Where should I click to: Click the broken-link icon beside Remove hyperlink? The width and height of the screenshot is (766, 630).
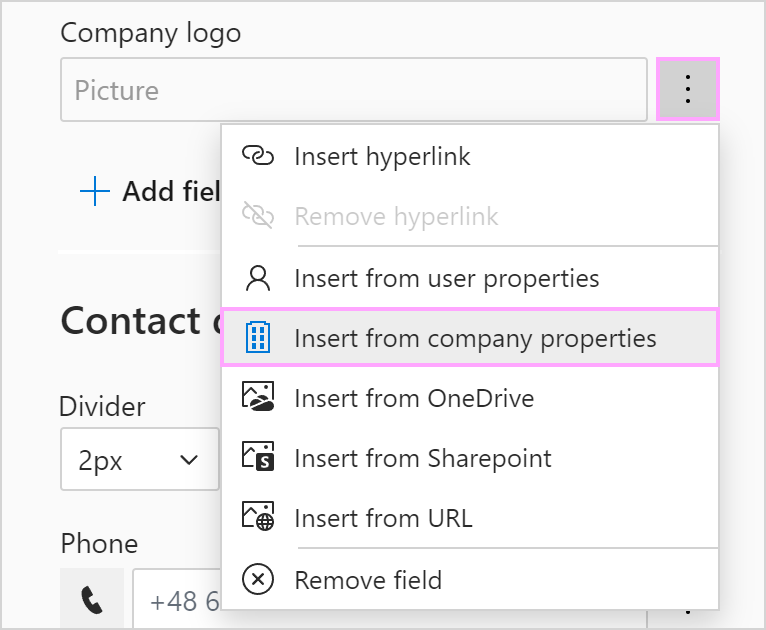(x=258, y=215)
